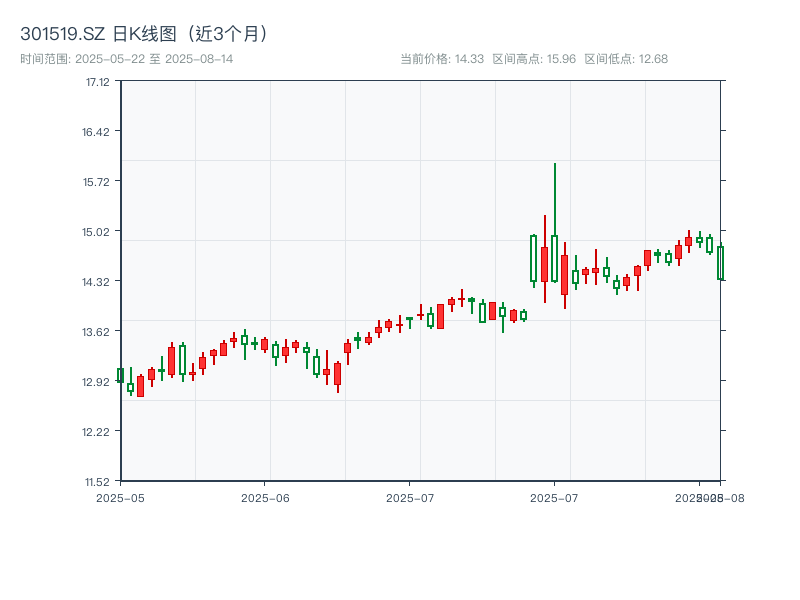Click the 17.12 y-axis label
The image size is (800, 600).
pos(95,86)
